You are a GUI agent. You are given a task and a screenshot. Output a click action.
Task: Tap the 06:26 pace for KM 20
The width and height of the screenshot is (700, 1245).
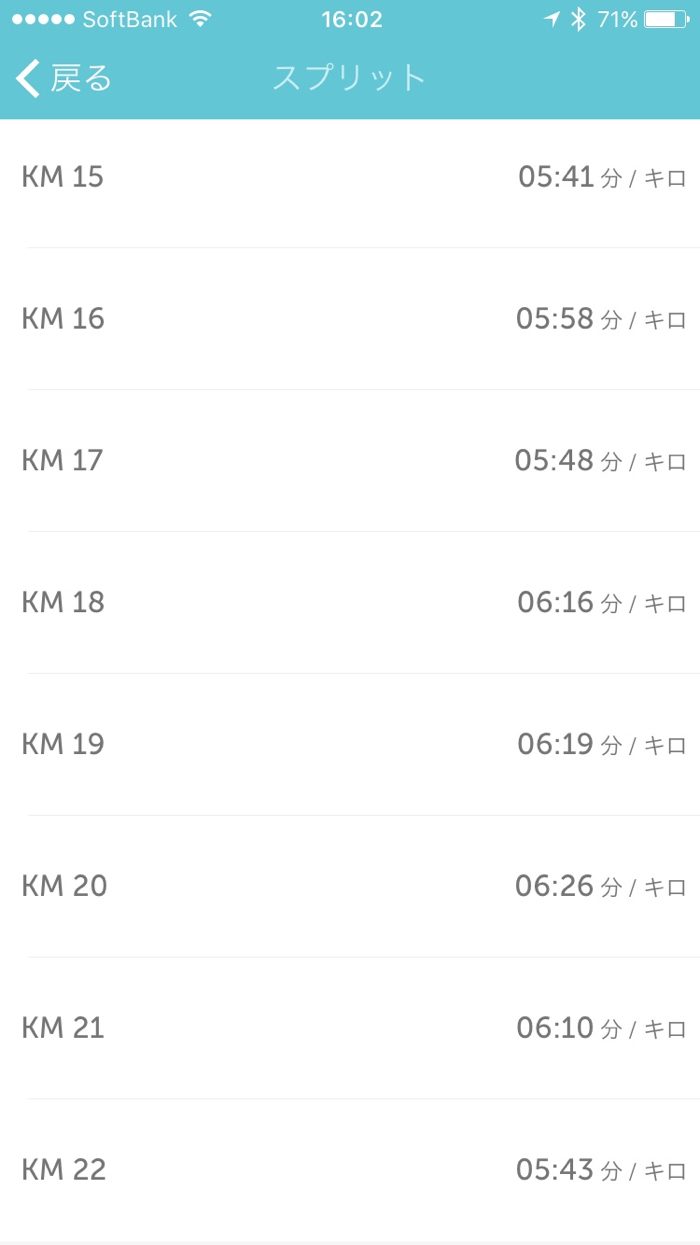(x=554, y=887)
